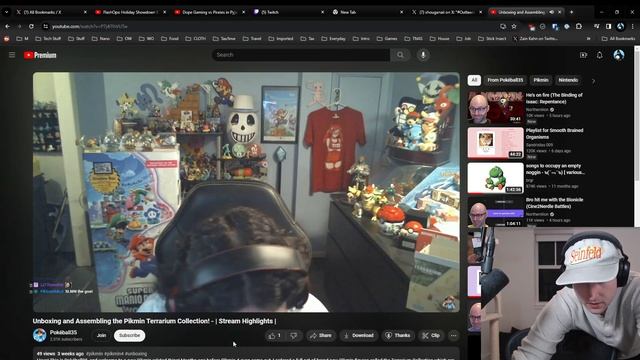Dislike the video with thumbs down
The height and width of the screenshot is (360, 640).
[293, 336]
